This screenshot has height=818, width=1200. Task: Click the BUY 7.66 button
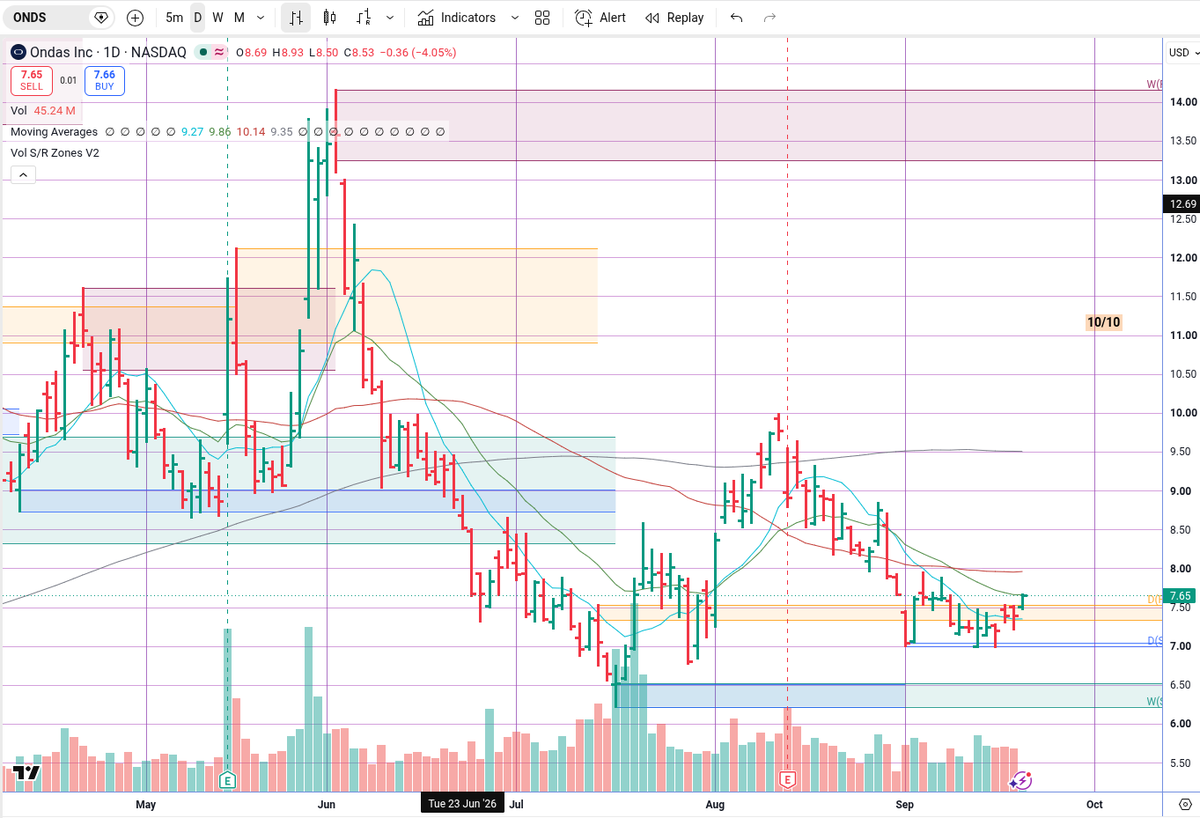104,81
